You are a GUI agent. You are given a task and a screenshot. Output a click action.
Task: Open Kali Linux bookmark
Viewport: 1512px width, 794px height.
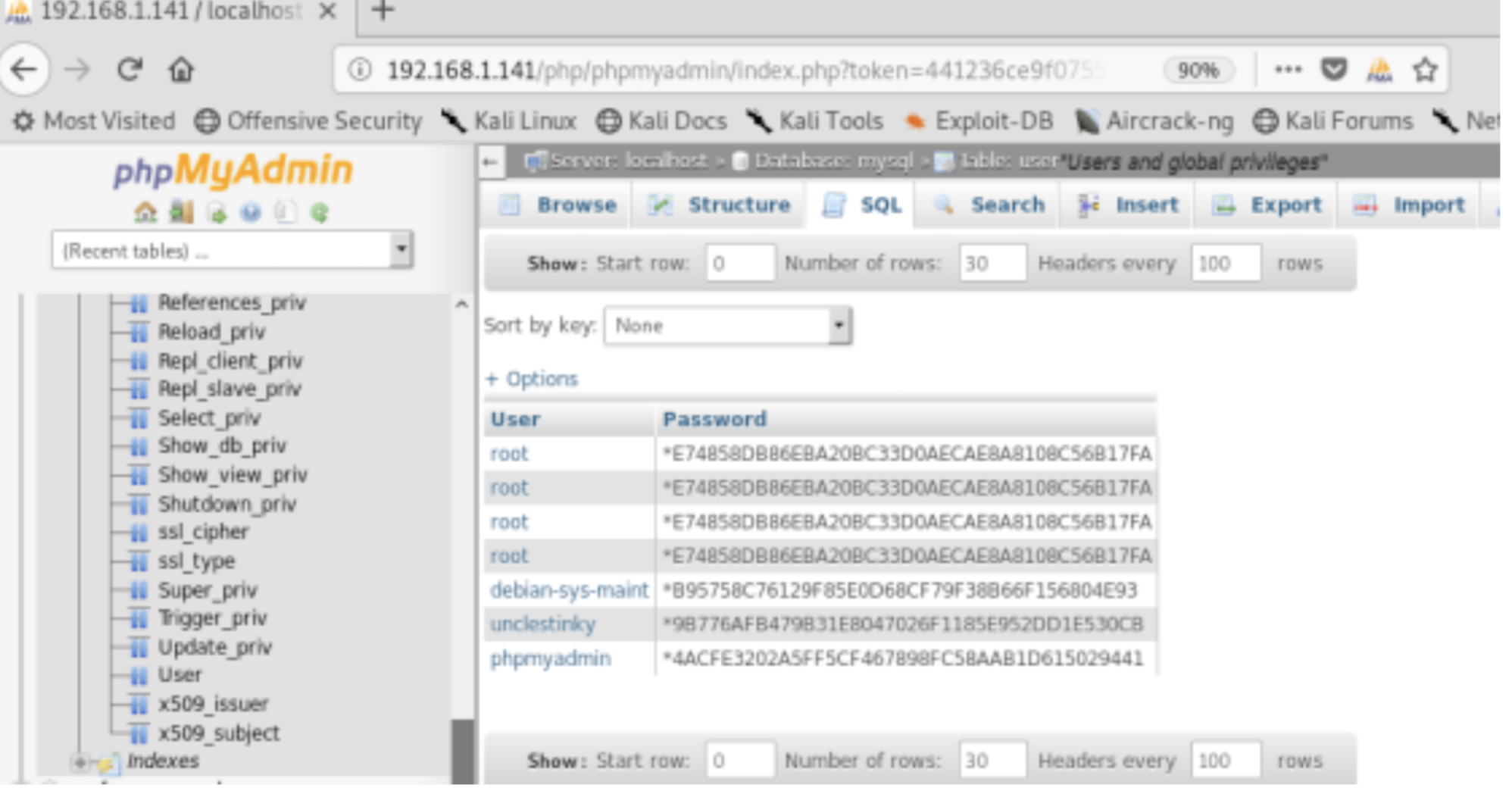tap(509, 120)
